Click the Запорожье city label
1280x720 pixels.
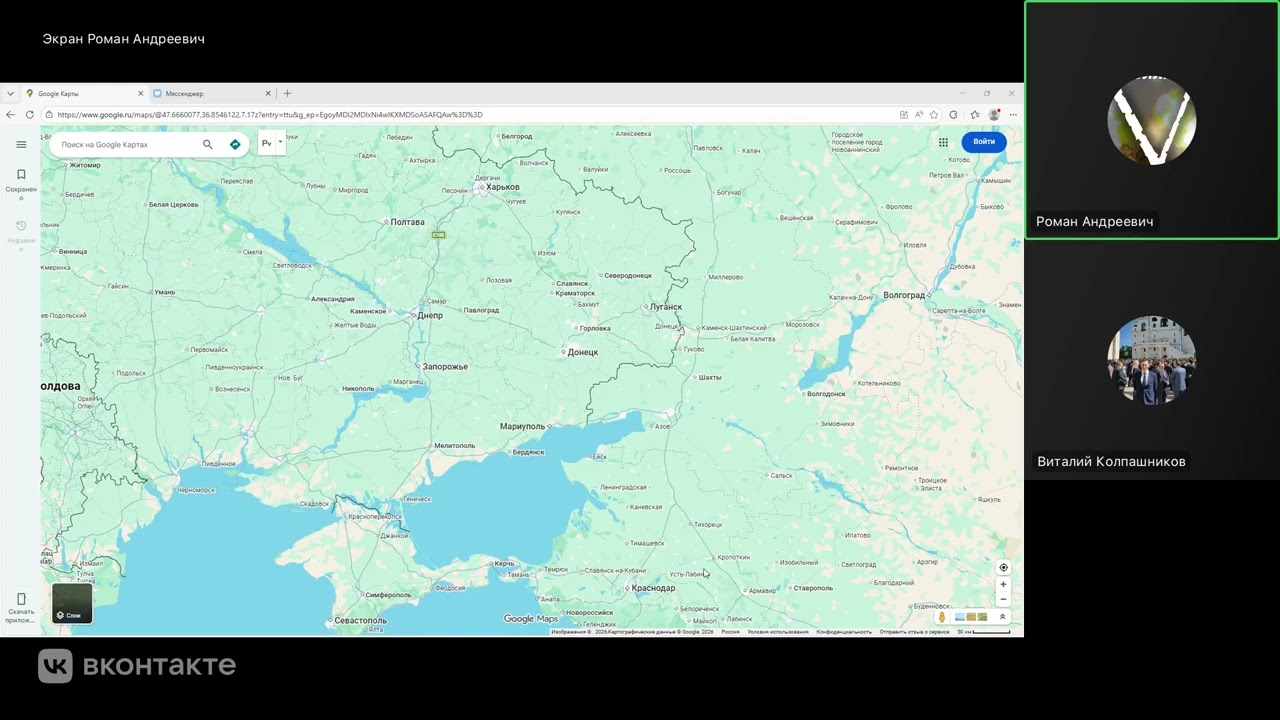click(x=445, y=366)
